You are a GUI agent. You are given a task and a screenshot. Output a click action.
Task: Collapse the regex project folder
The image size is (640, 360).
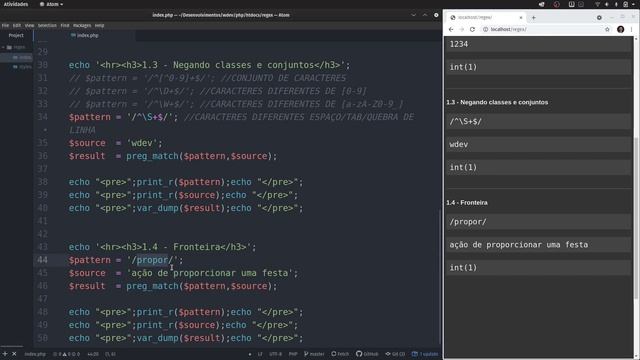click(14, 47)
